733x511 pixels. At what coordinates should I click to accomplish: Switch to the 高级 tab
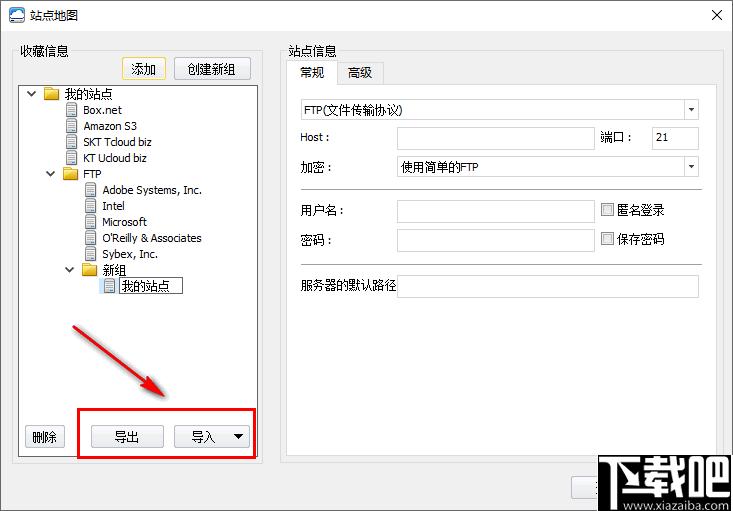click(x=360, y=73)
